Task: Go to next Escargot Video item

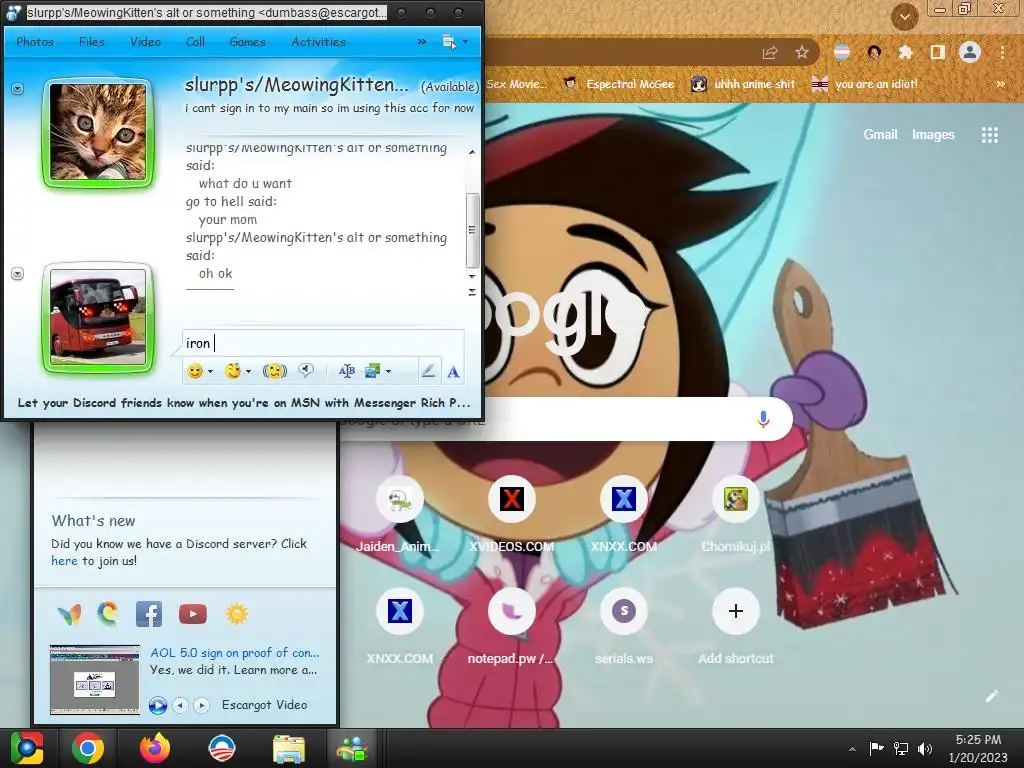Action: (202, 705)
